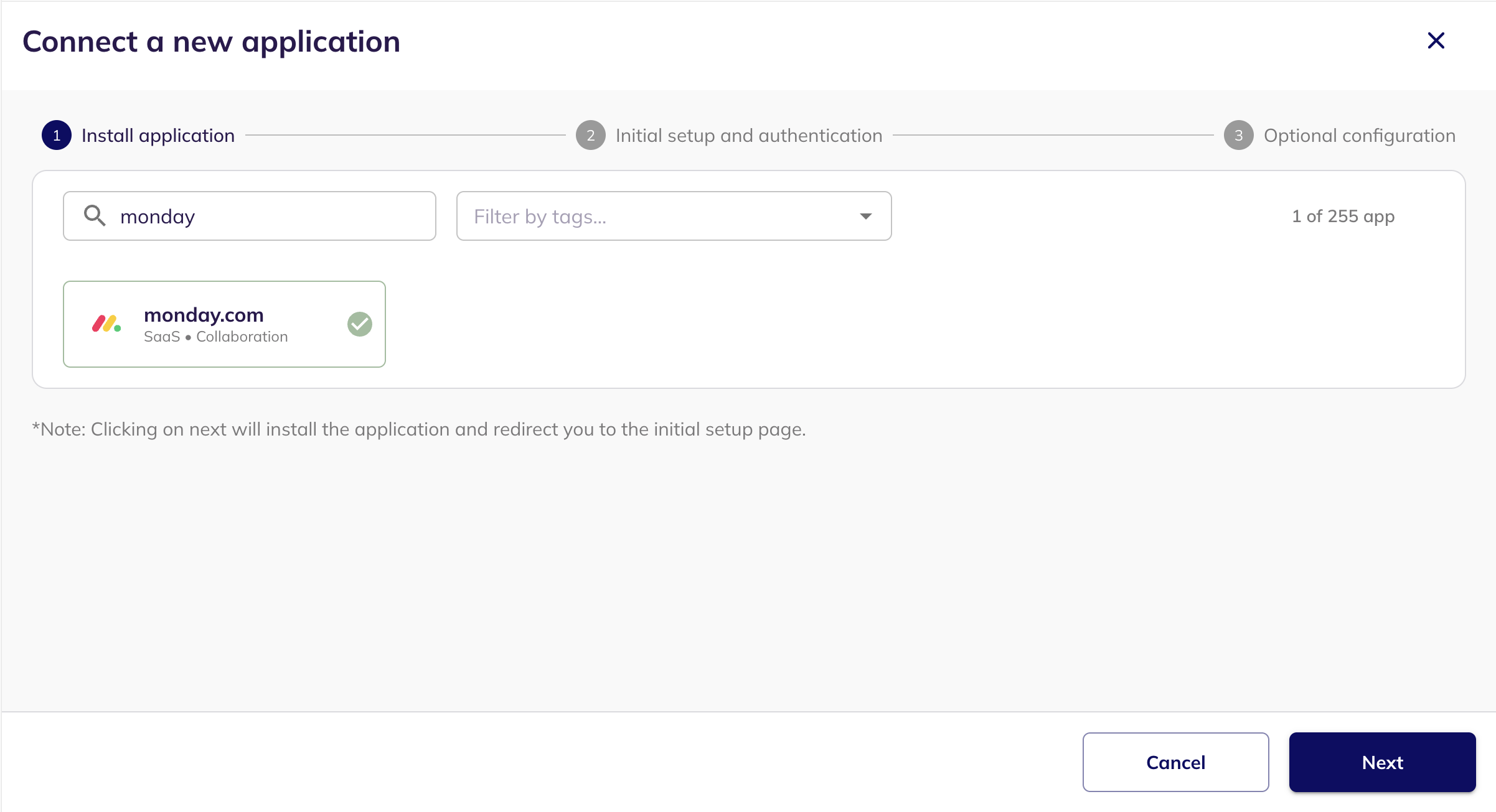Click the monday.com logo icon
1496x812 pixels.
point(106,324)
